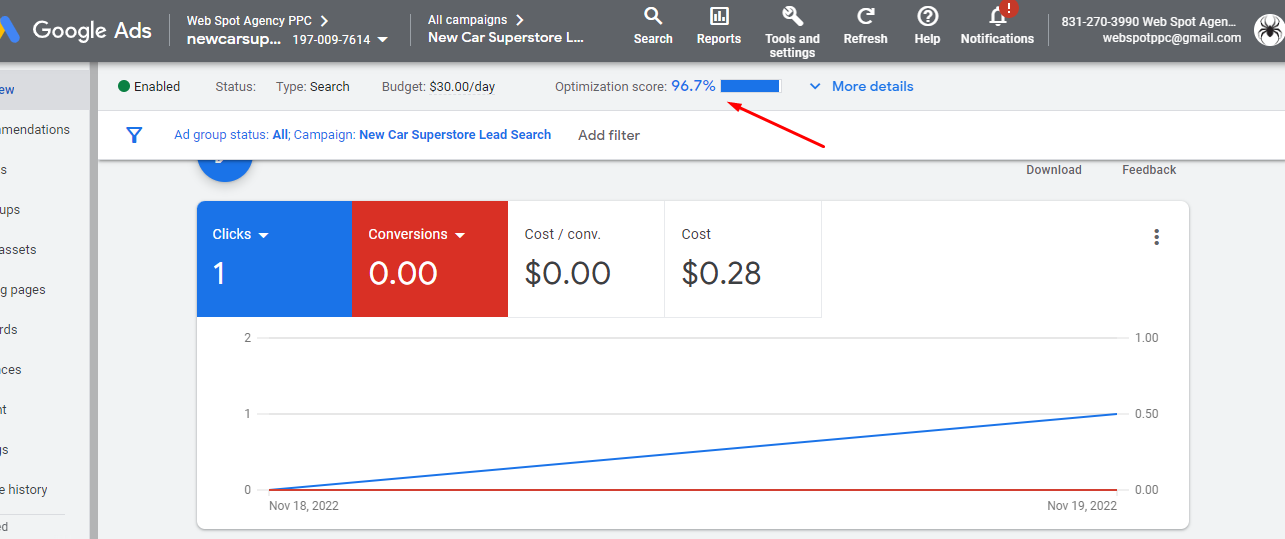The image size is (1285, 539).
Task: Open Change history in the side menu
Action: coord(25,490)
